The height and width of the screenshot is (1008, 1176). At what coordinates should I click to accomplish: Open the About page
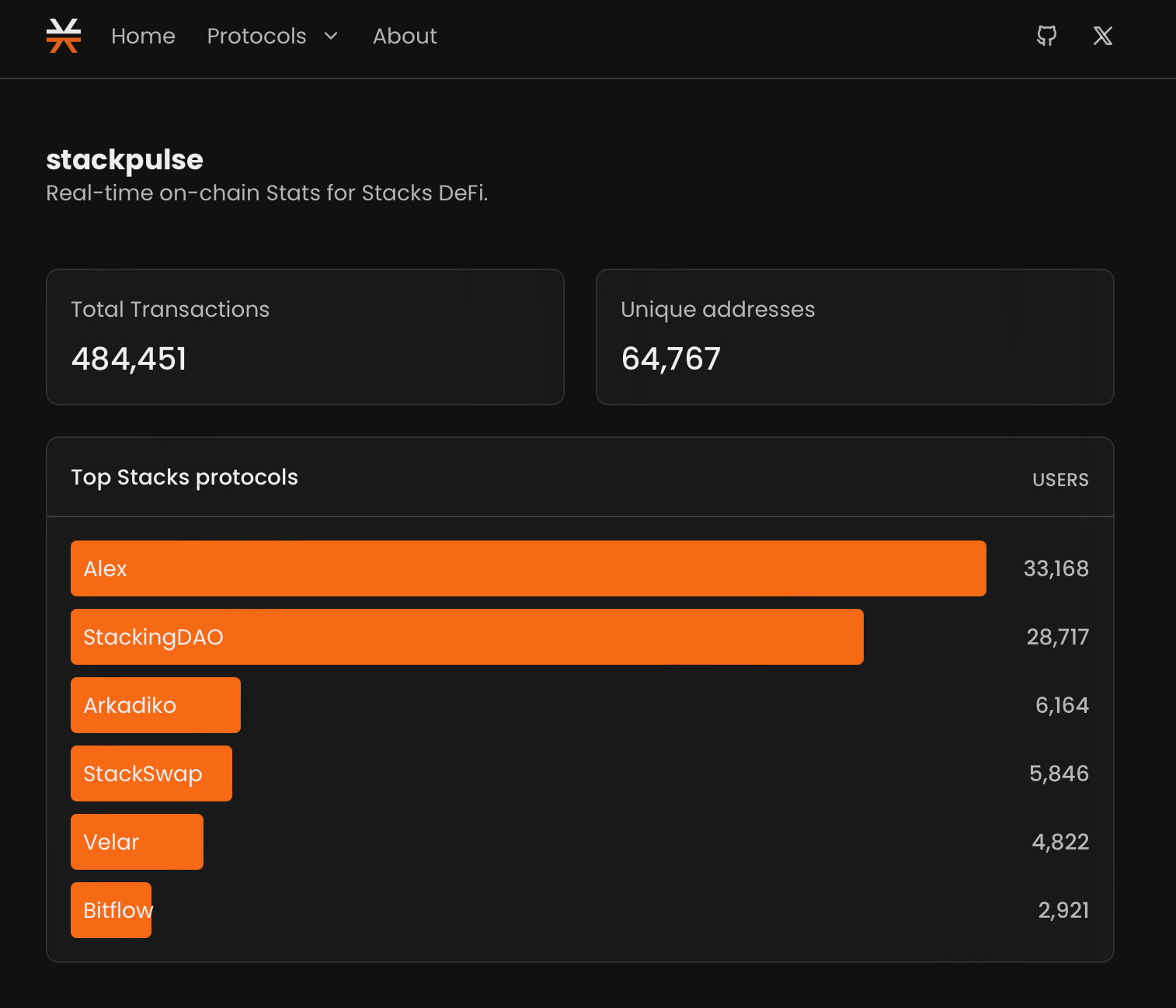405,36
